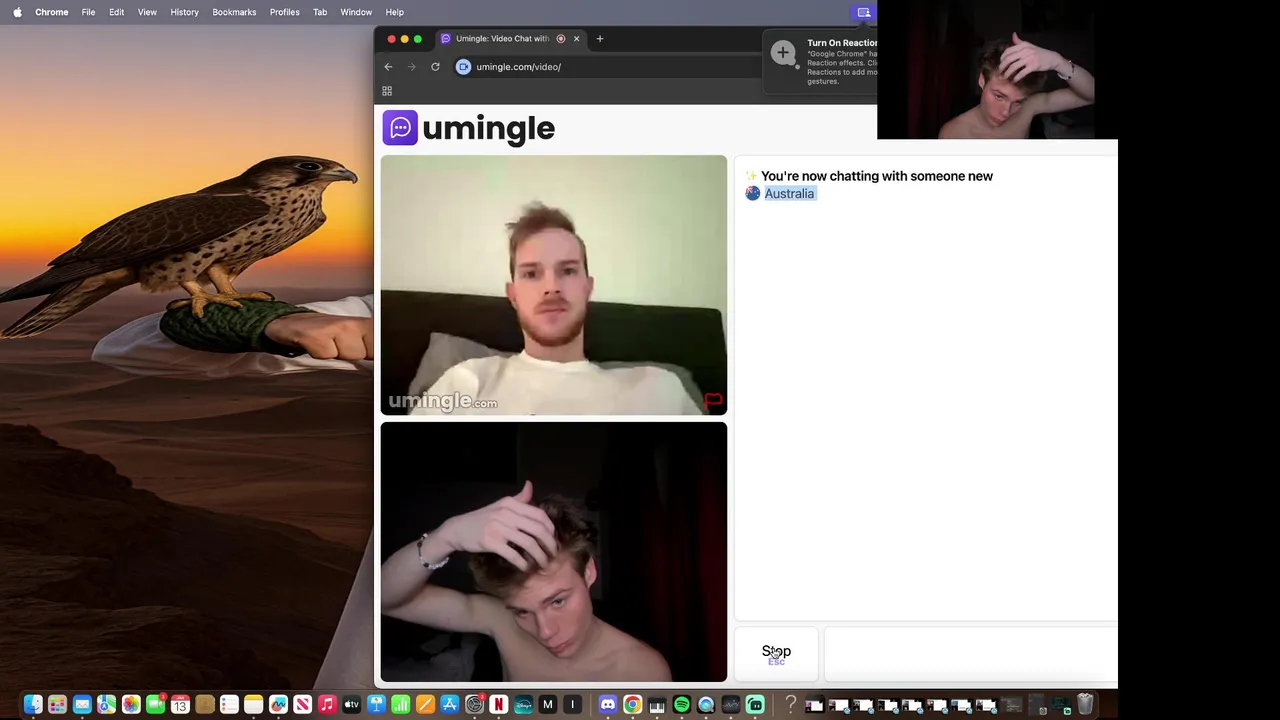Open QuickTime Player from the Dock
This screenshot has width=1280, height=720.
coord(706,705)
